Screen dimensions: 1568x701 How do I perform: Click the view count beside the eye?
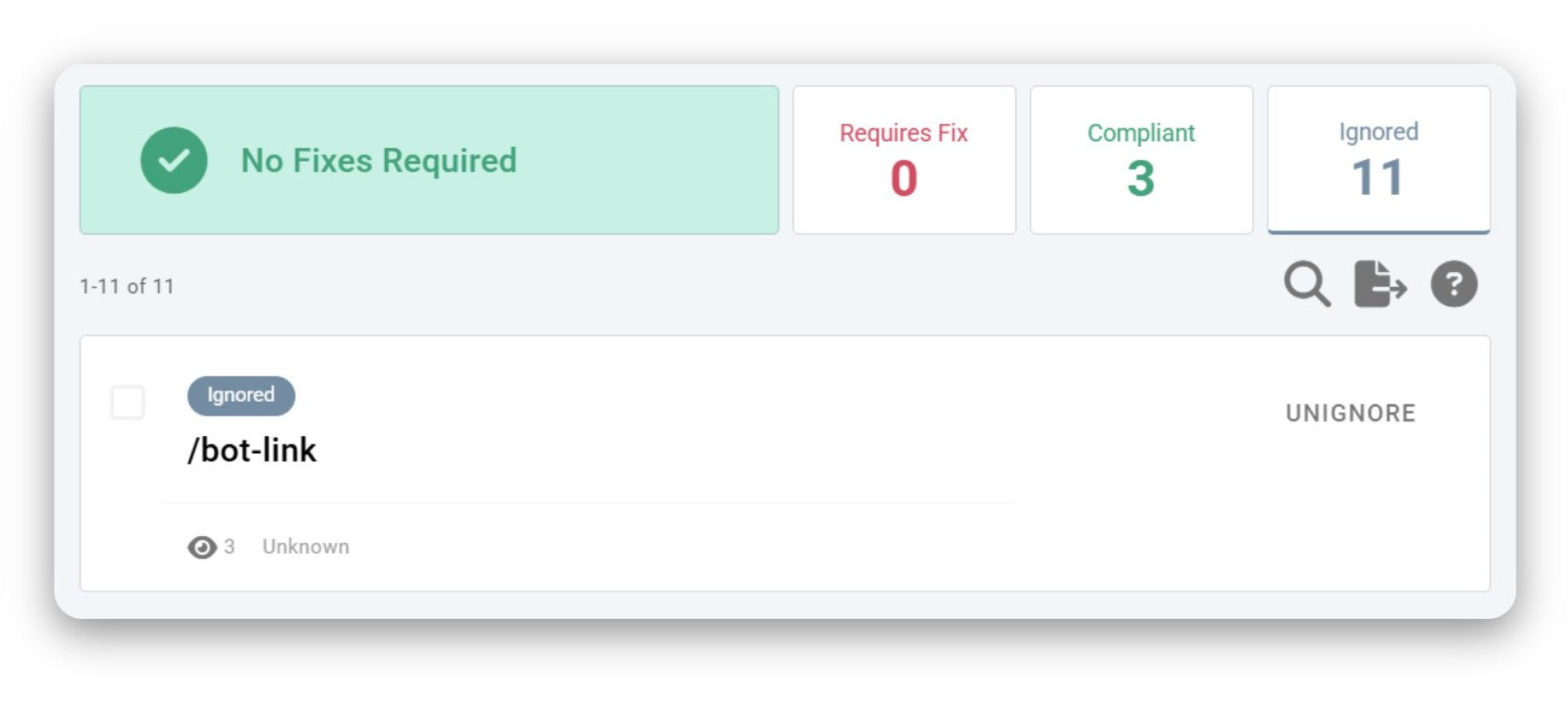coord(229,547)
